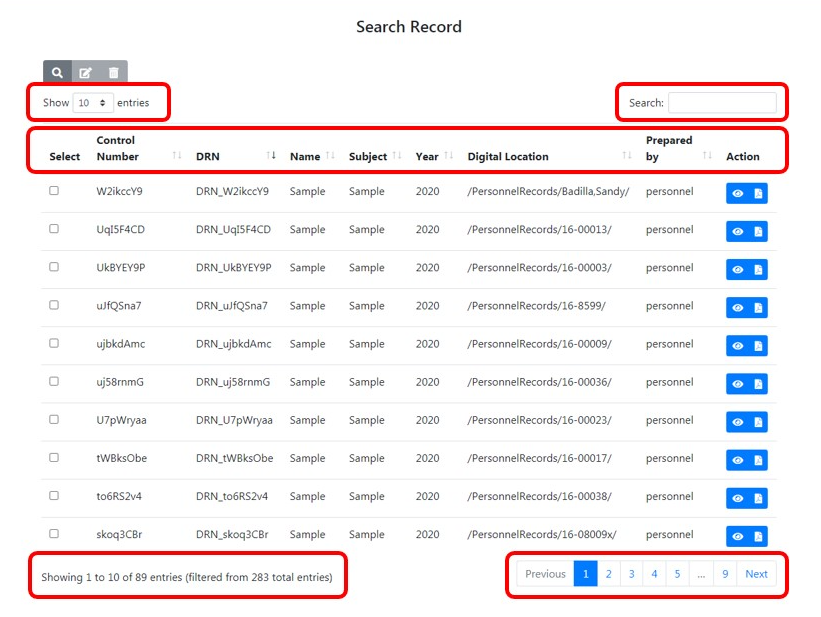Open the PDF file for tWBksObe
821x617 pixels.
pos(758,460)
